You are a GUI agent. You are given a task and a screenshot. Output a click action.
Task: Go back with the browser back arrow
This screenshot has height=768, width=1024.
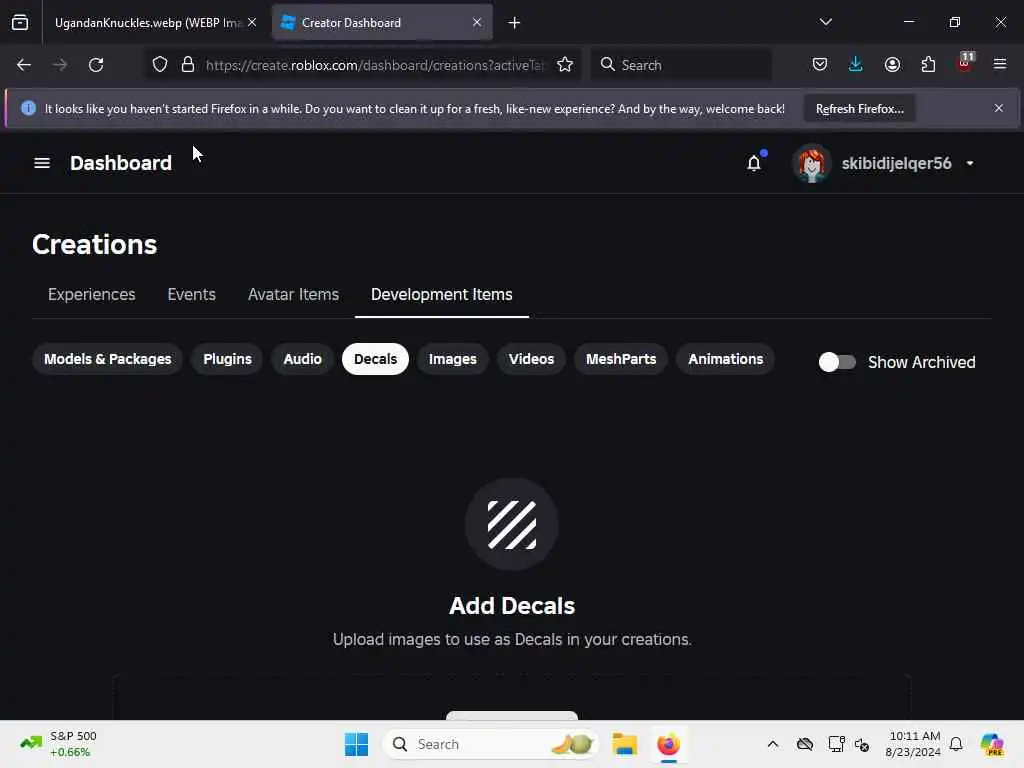point(24,65)
